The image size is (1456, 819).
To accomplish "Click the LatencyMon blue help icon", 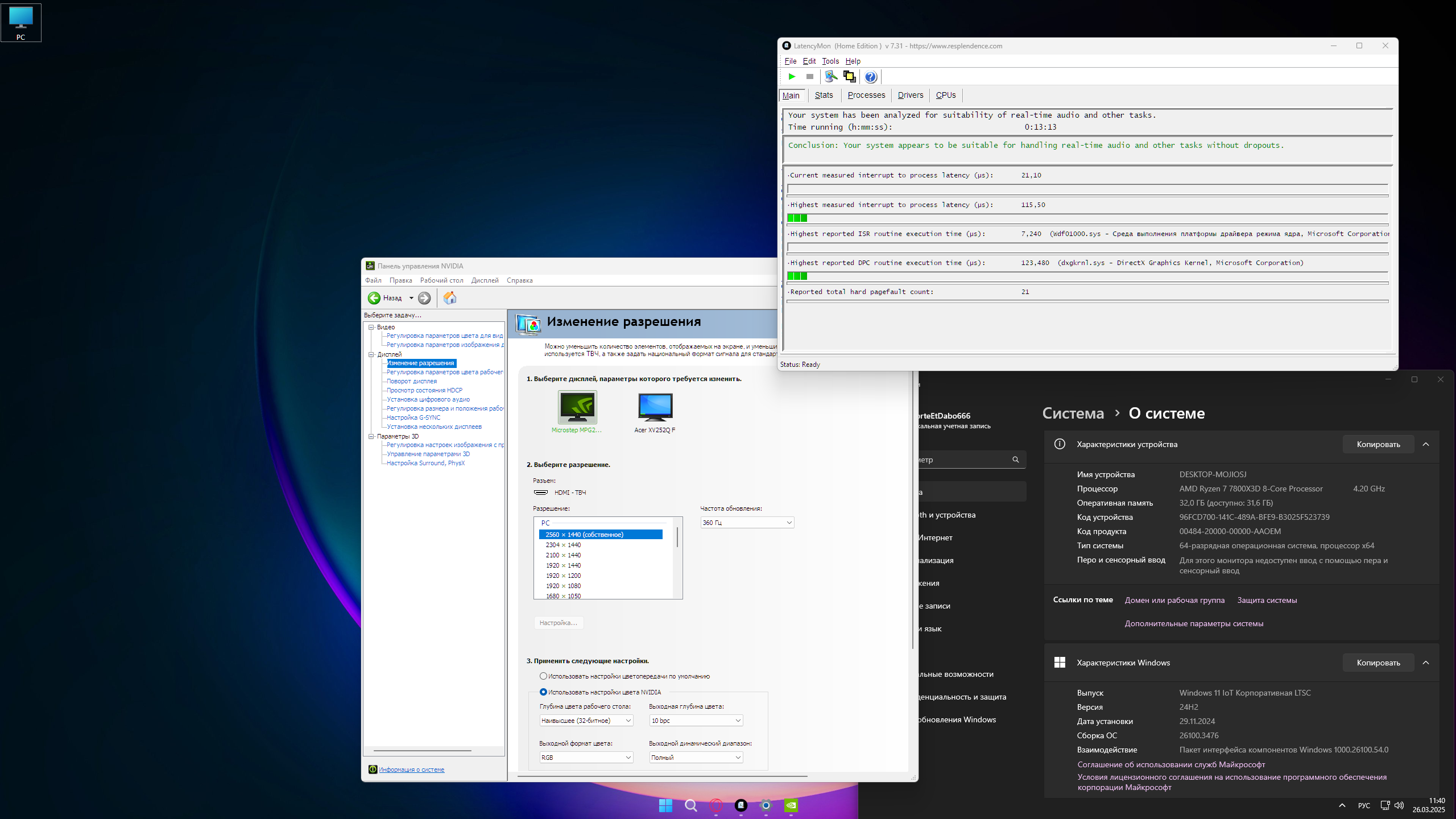I will (870, 77).
